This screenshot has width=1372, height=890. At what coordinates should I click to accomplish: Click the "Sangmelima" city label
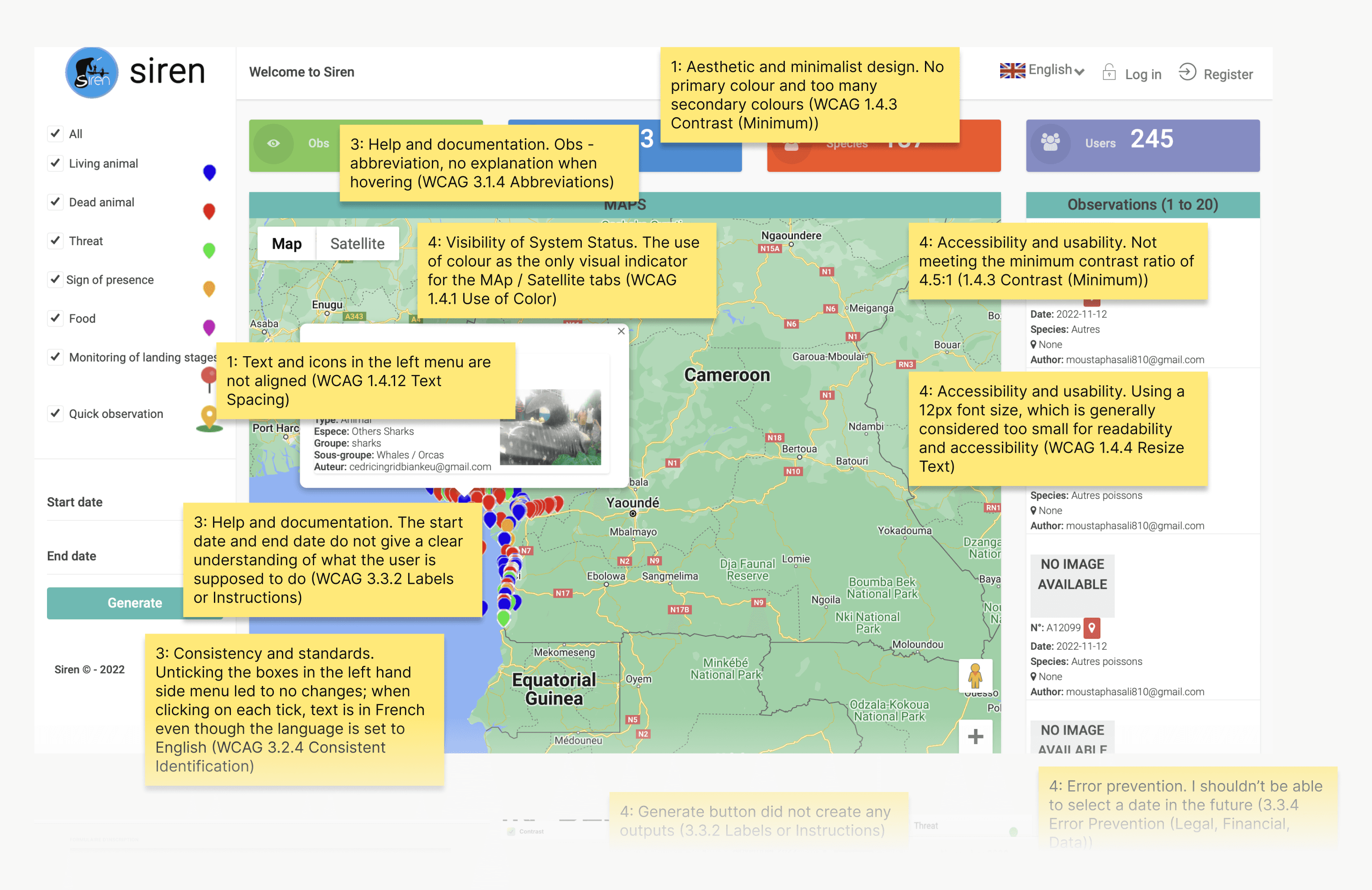[x=670, y=576]
